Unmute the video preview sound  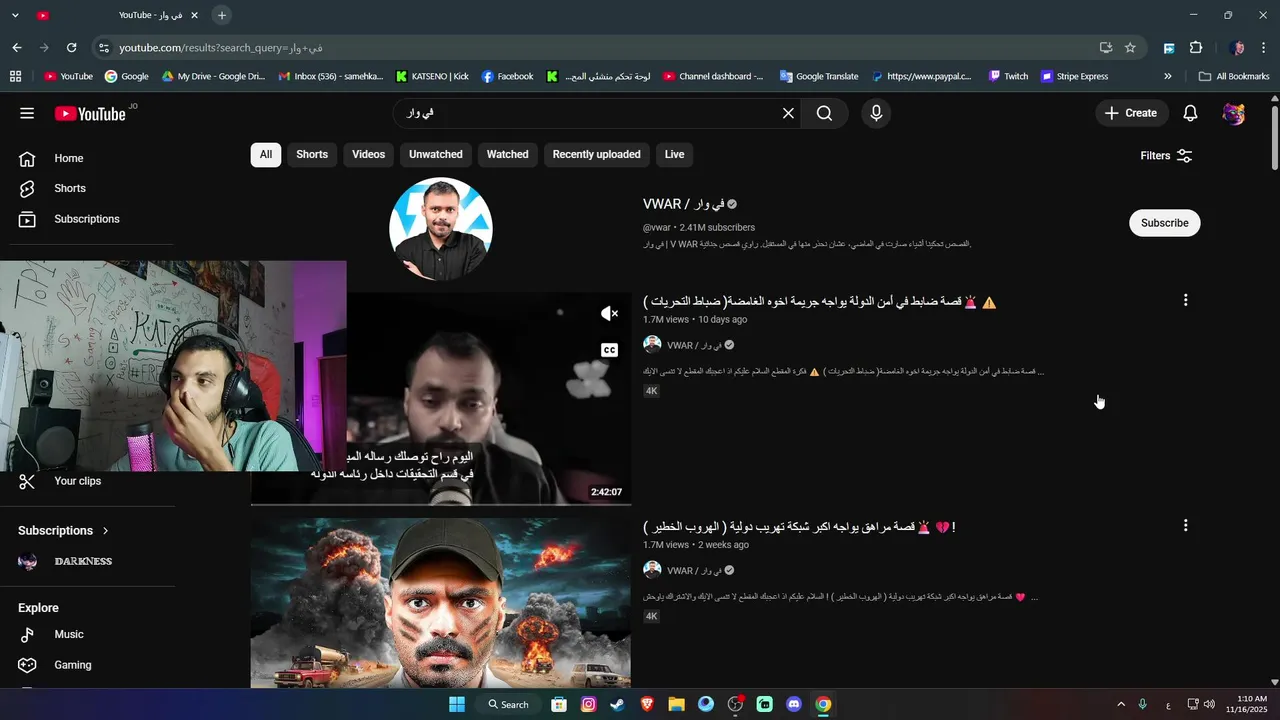click(x=609, y=314)
